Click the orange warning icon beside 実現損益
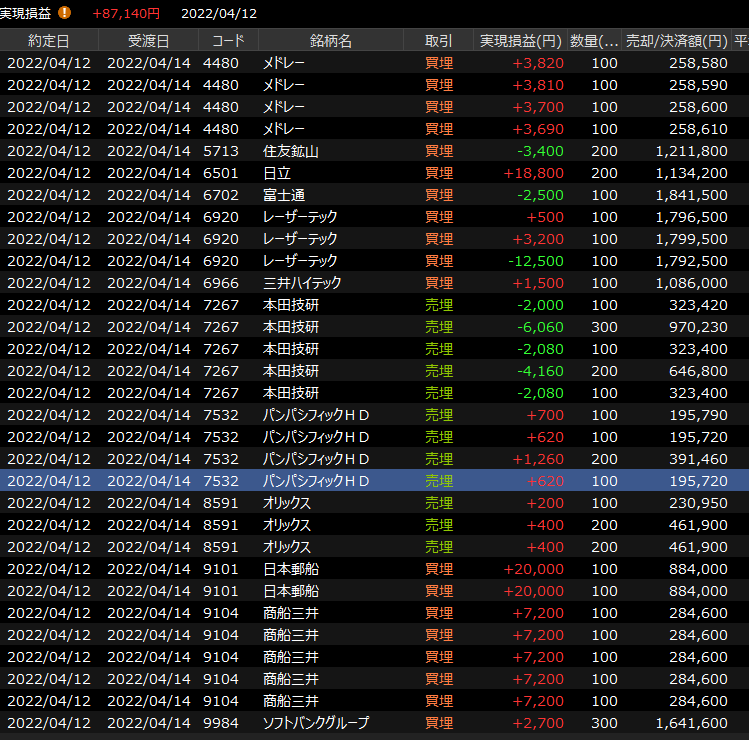This screenshot has height=740, width=749. (65, 13)
